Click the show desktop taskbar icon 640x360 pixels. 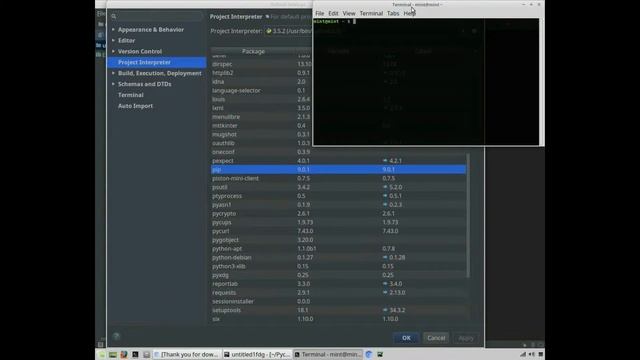point(113,355)
